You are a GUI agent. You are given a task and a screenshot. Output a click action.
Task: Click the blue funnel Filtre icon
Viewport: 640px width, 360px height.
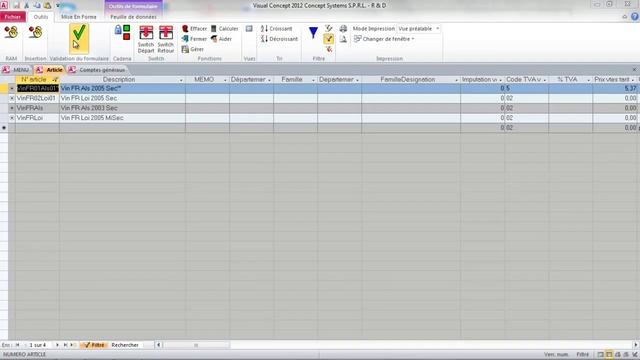tap(313, 33)
